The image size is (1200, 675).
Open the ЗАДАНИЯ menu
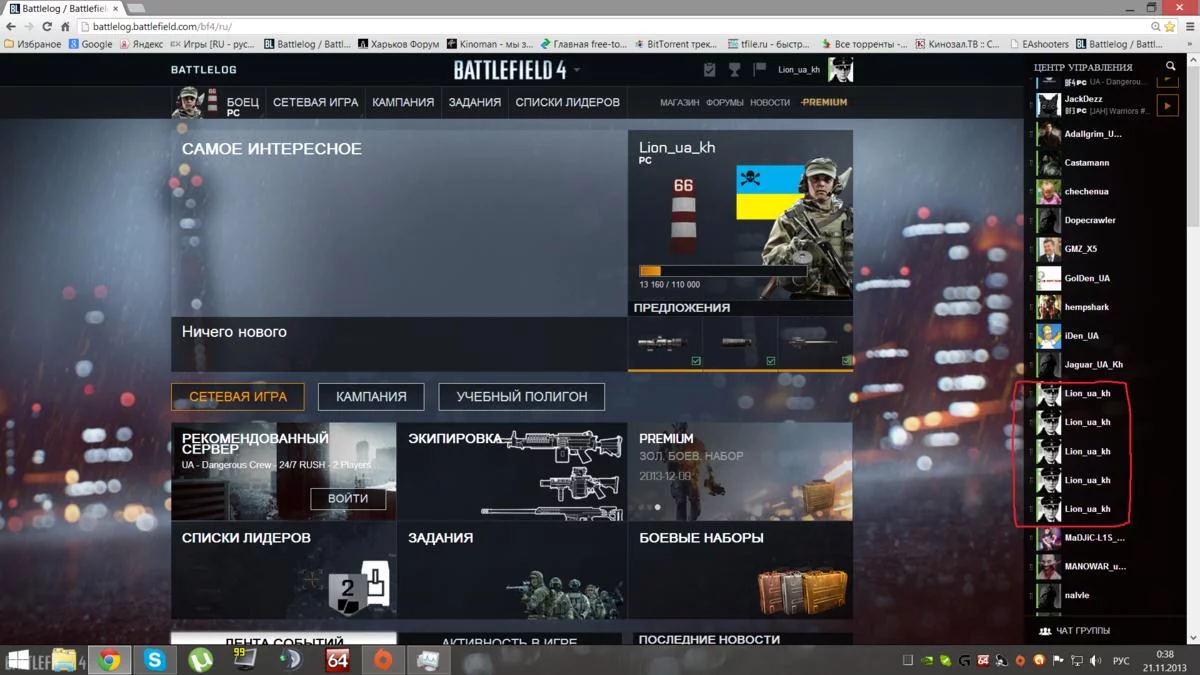[475, 102]
